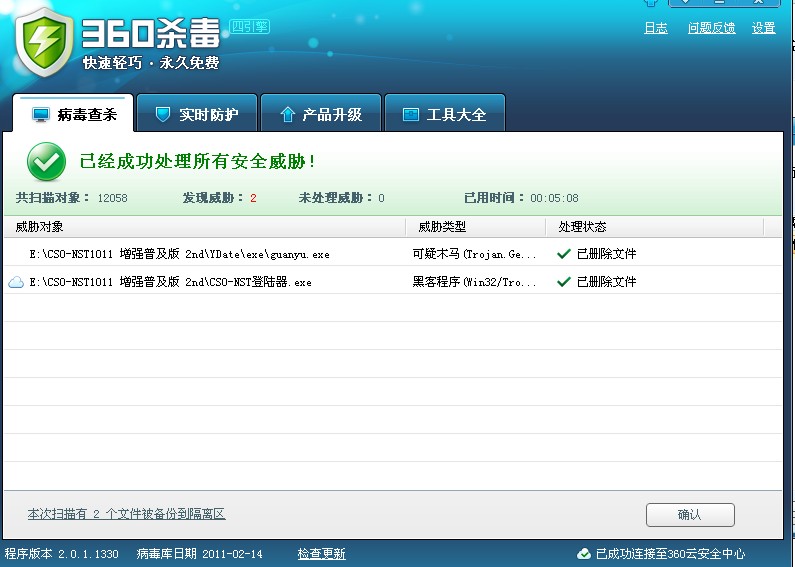Click the 360 shield logo
The height and width of the screenshot is (567, 795).
45,43
